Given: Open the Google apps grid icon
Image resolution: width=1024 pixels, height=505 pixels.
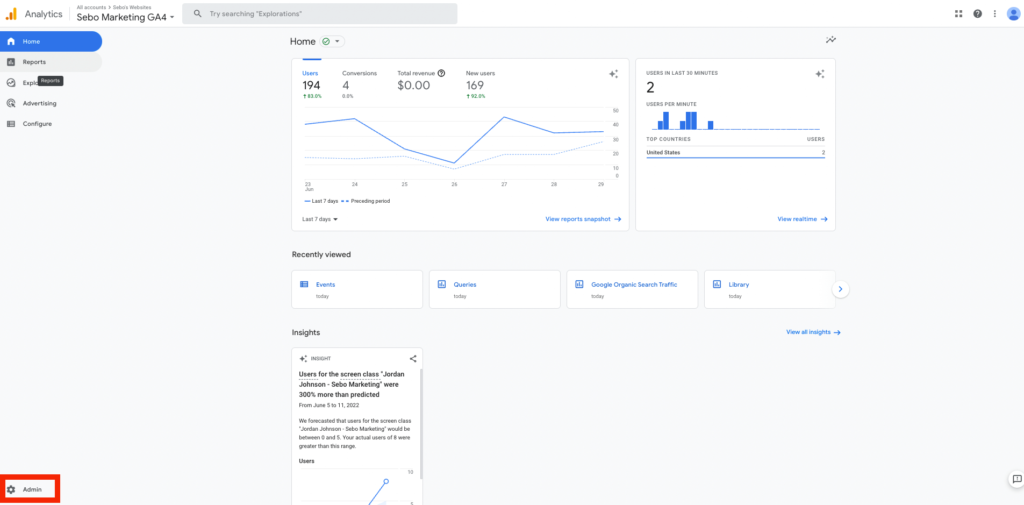Looking at the screenshot, I should [959, 14].
